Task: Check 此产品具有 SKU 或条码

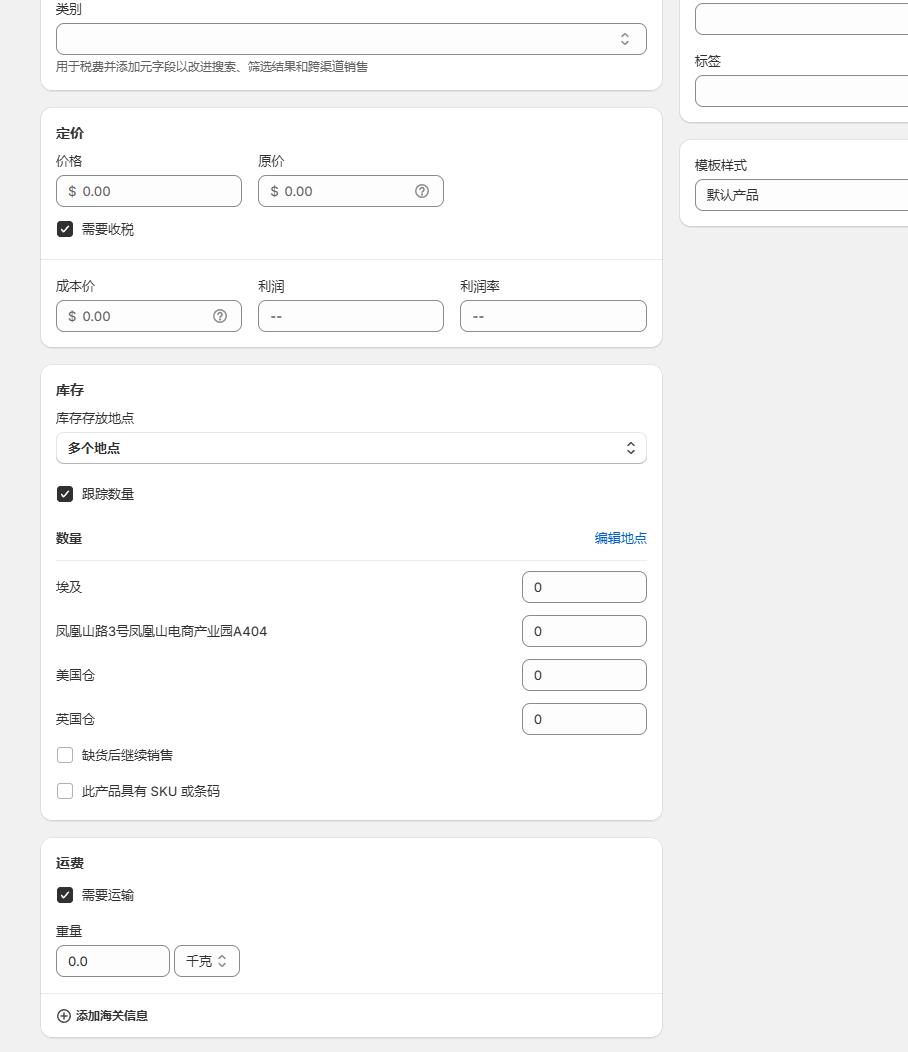Action: coord(65,791)
